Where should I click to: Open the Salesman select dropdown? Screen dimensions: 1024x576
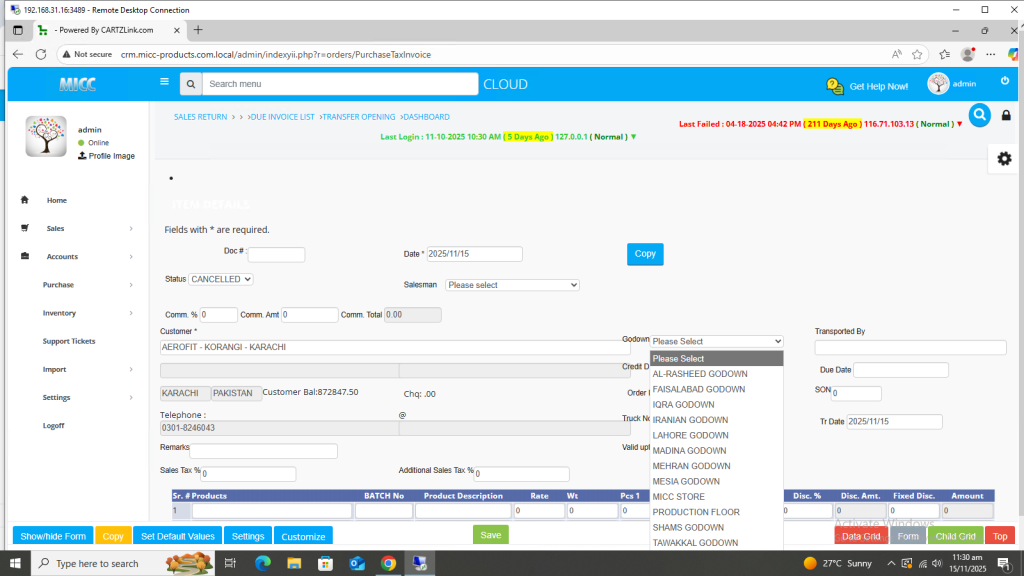[512, 285]
